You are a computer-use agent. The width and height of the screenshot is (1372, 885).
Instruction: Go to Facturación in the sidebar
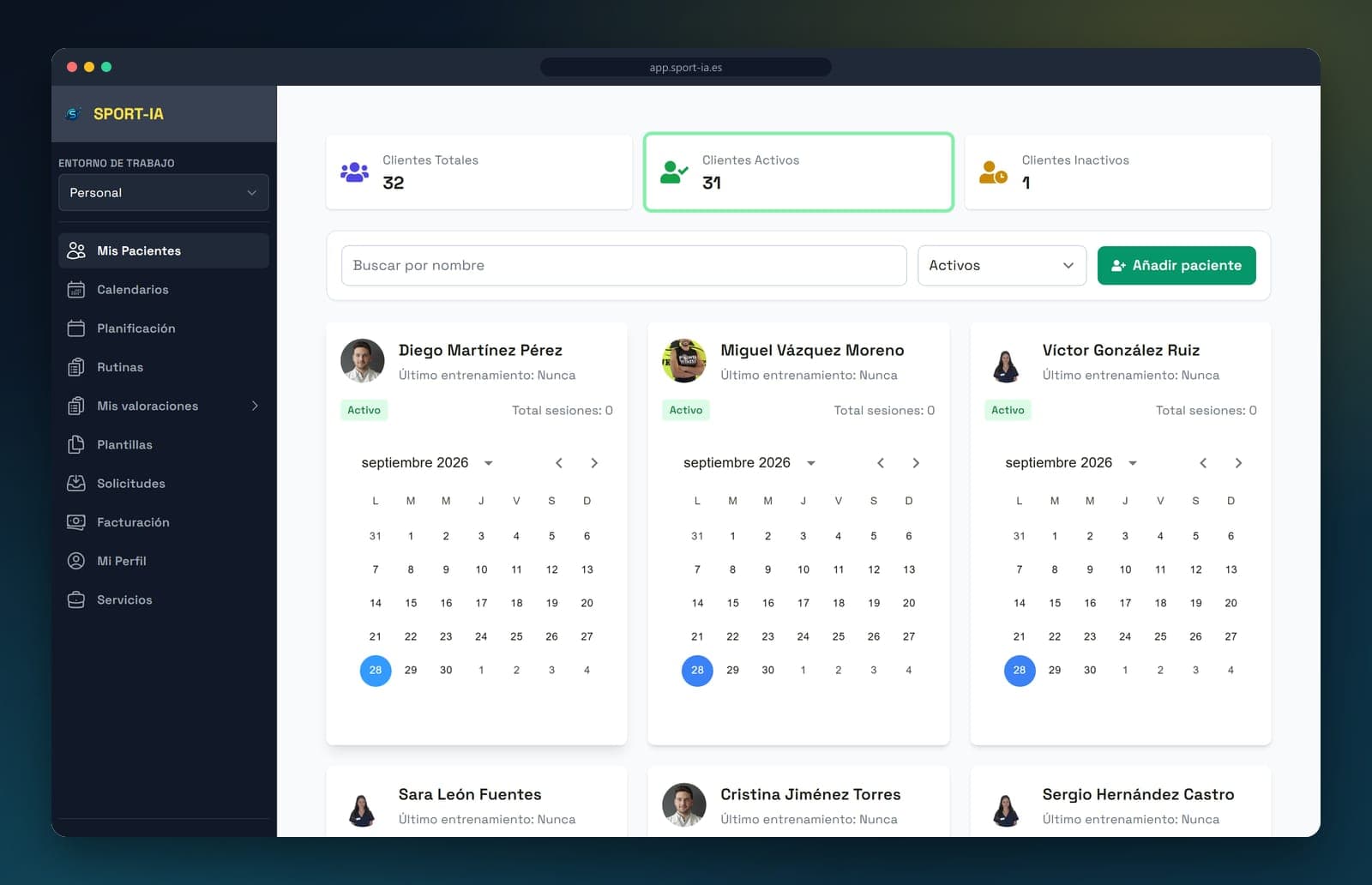(x=164, y=521)
